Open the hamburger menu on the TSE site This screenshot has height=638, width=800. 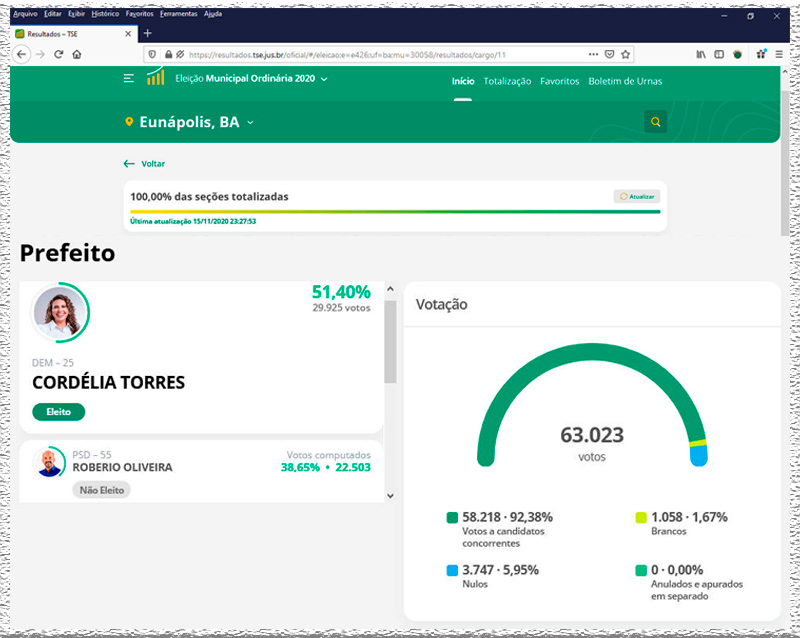pos(129,79)
